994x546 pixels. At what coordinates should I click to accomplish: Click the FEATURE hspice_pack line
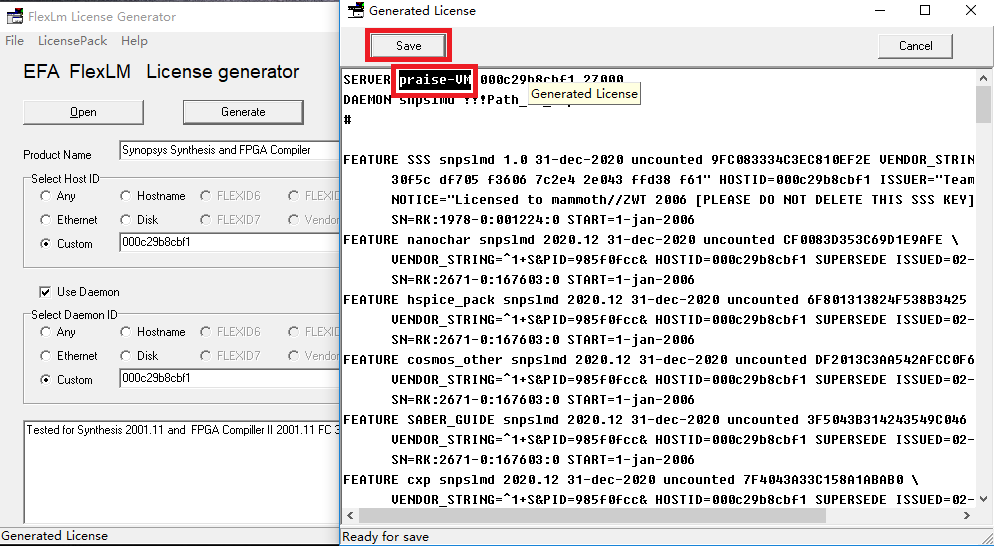pos(655,299)
